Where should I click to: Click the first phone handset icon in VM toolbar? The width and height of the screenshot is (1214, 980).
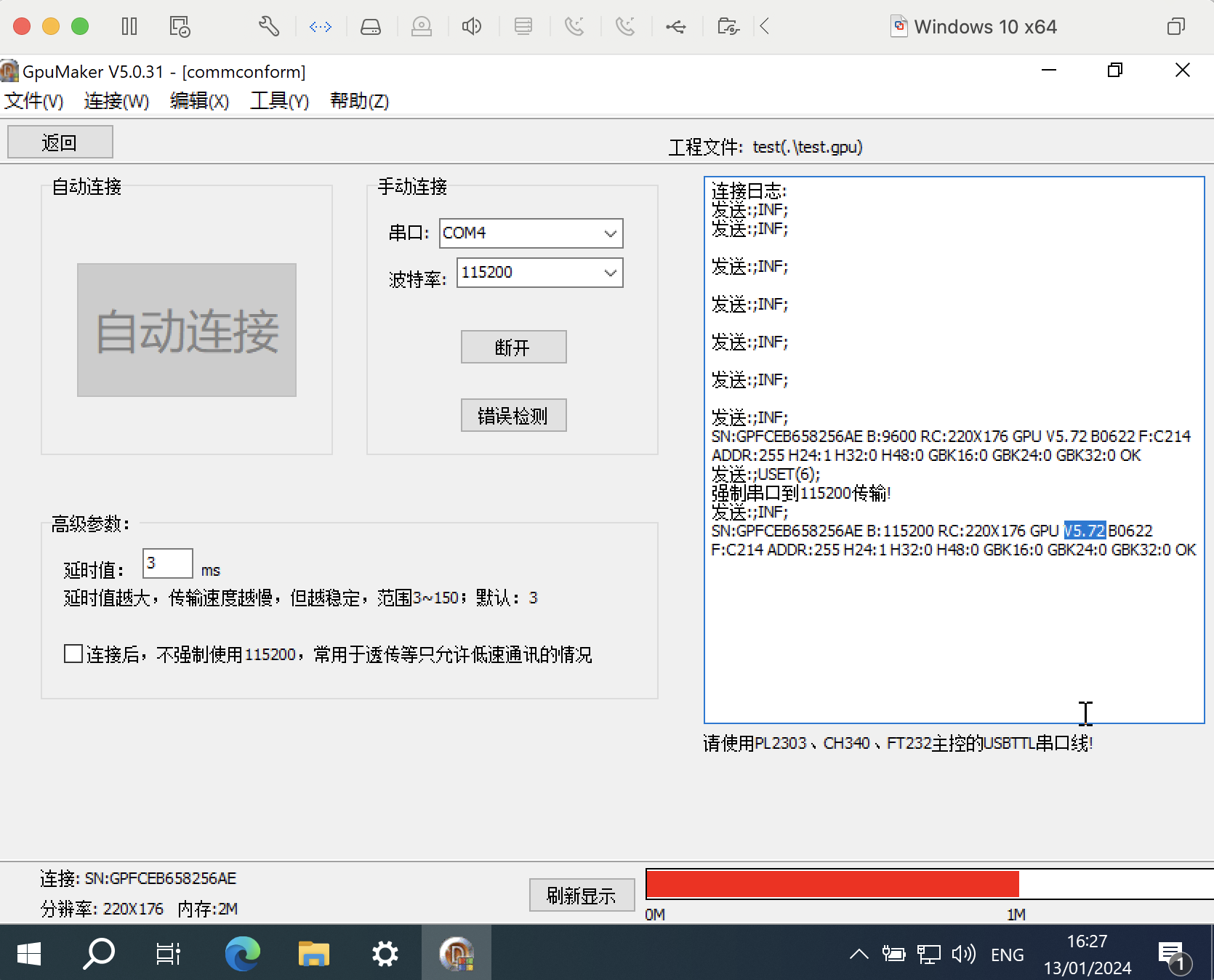pyautogui.click(x=574, y=27)
